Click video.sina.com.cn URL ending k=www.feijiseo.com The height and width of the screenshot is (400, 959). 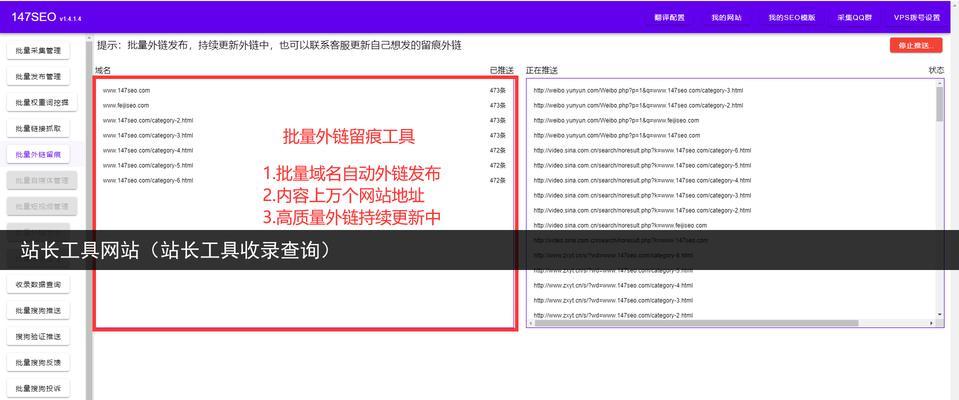click(620, 225)
